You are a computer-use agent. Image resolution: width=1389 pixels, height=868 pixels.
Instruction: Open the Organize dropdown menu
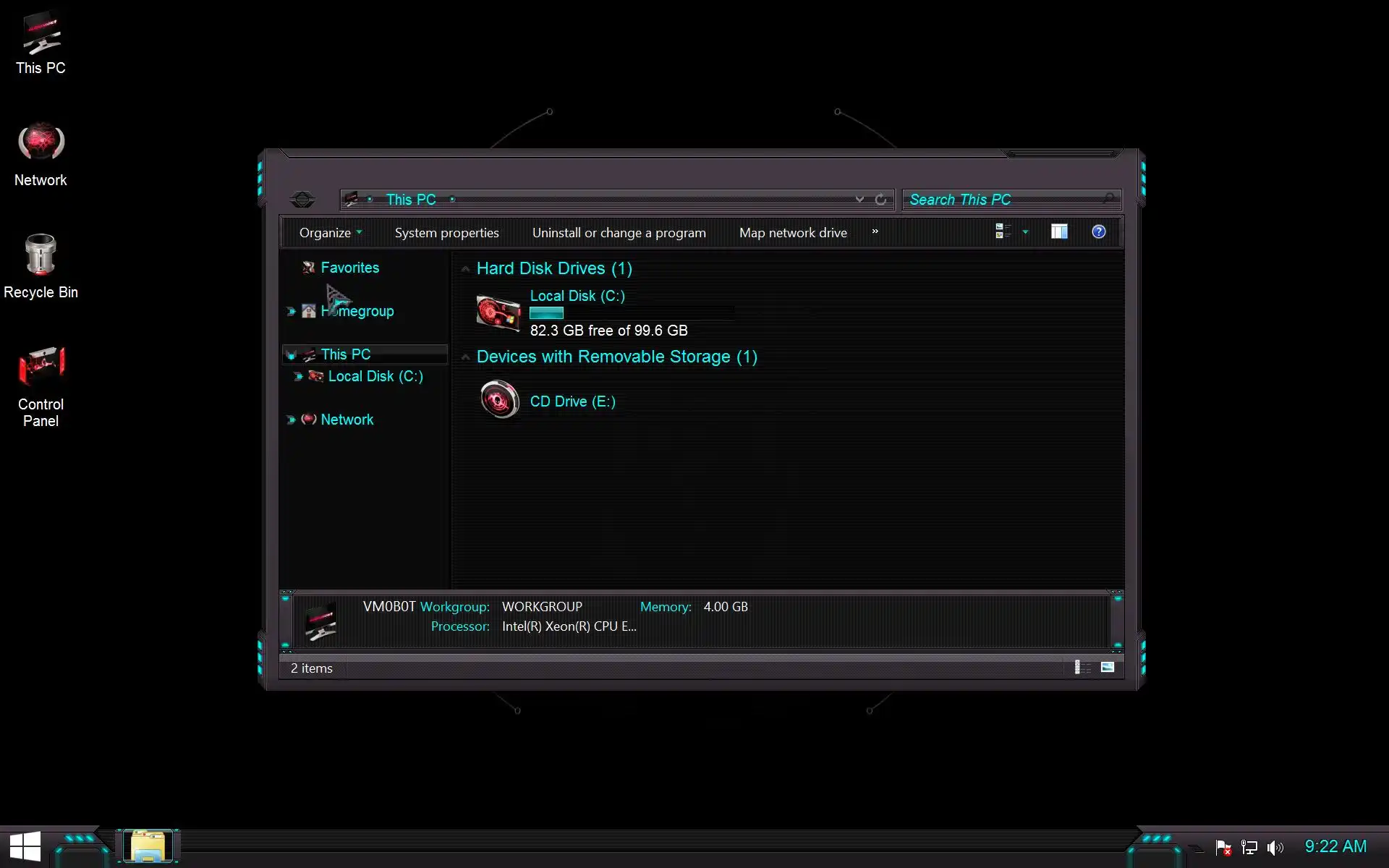pyautogui.click(x=330, y=233)
